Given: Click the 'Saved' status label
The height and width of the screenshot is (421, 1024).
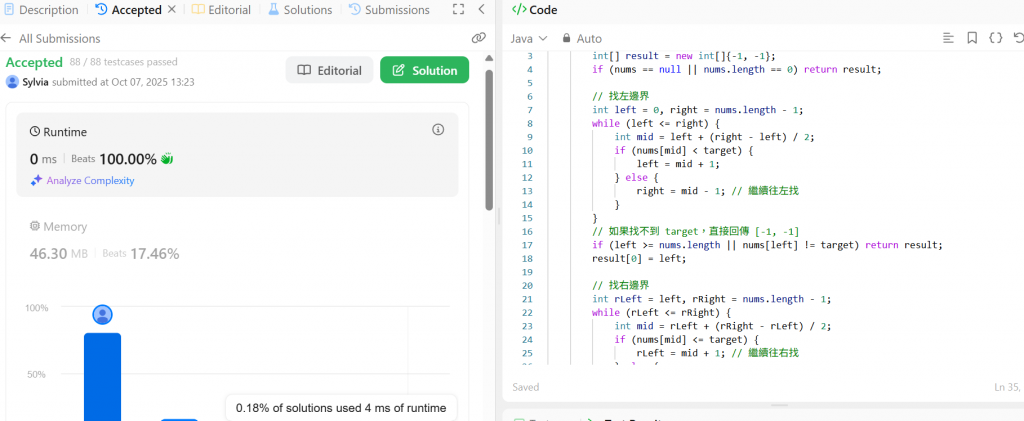Looking at the screenshot, I should click(x=526, y=387).
